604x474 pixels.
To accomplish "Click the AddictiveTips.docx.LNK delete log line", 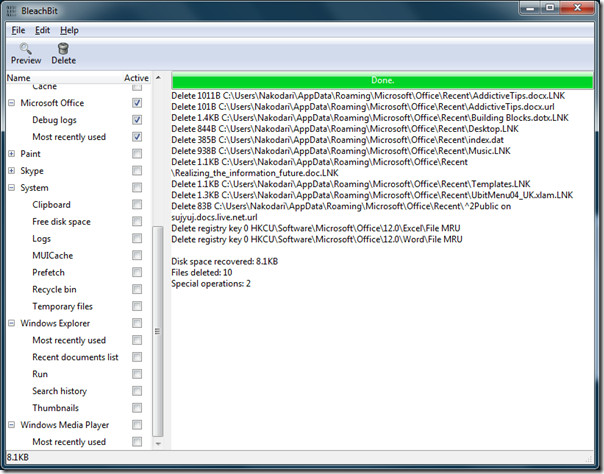I will [x=368, y=95].
